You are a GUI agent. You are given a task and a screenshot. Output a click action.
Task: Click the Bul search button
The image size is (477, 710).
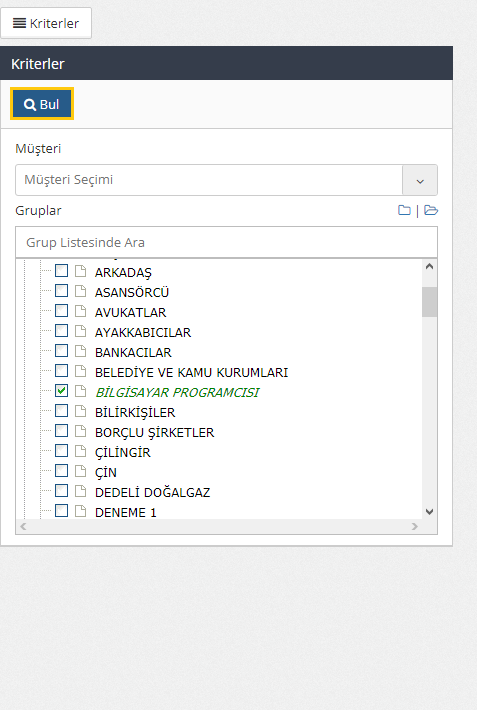coord(42,104)
